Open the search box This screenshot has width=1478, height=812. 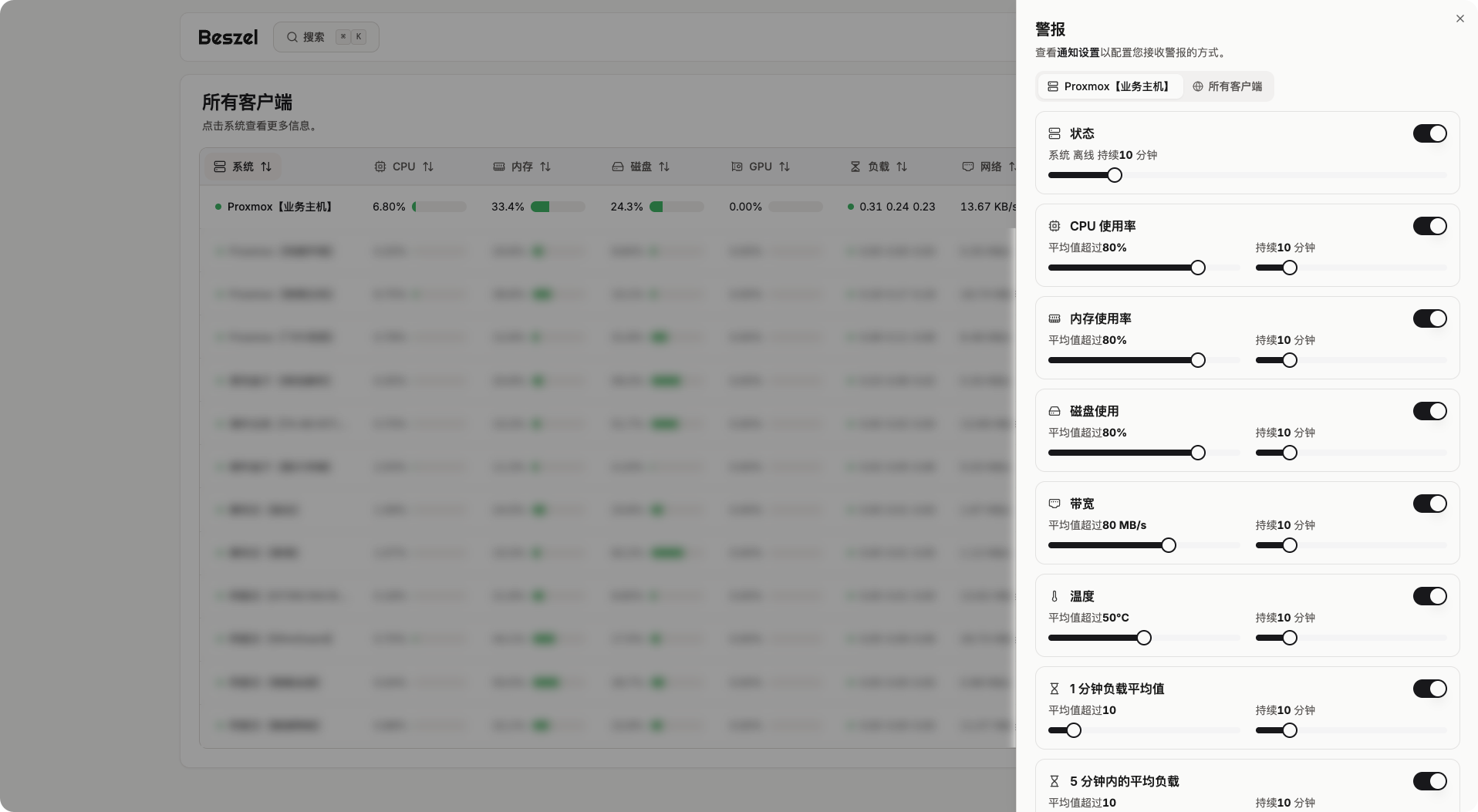[326, 37]
